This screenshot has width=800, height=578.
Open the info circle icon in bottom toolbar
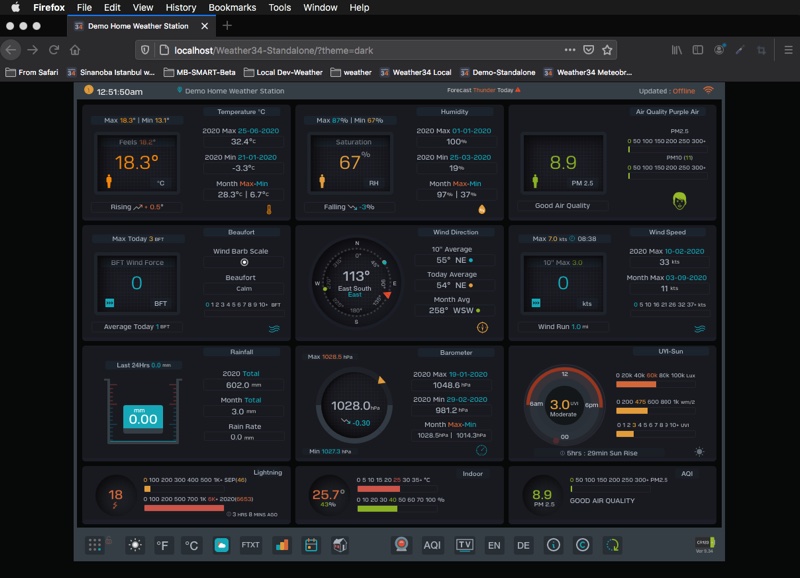[553, 545]
